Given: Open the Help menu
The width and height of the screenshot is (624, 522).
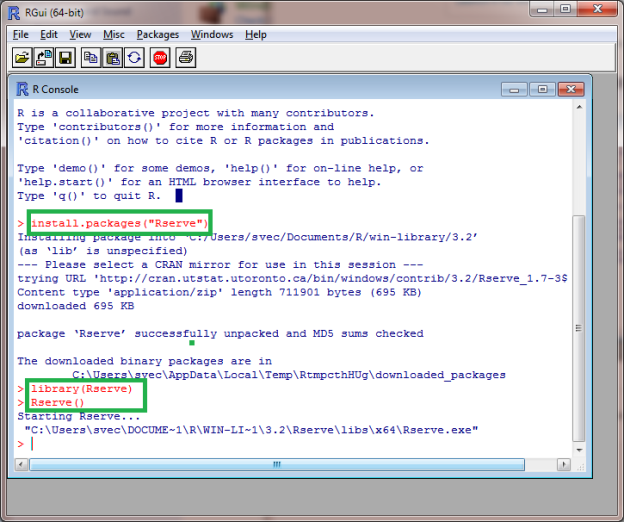Looking at the screenshot, I should tap(256, 34).
